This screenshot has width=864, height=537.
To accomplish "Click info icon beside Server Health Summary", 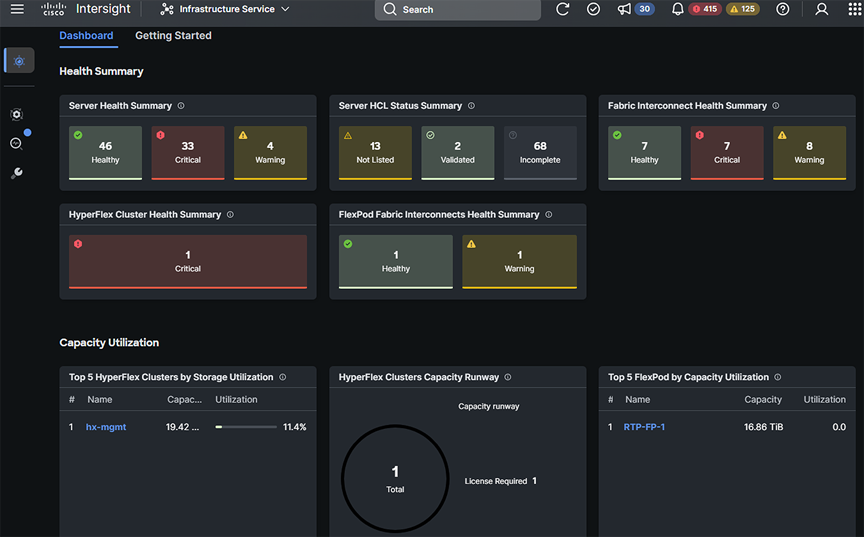I will [181, 106].
